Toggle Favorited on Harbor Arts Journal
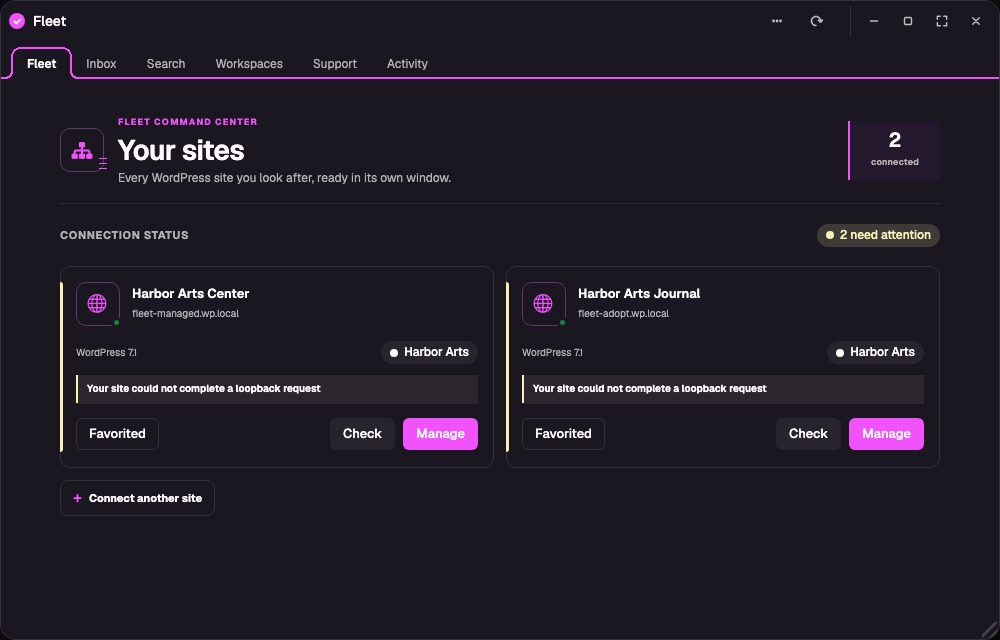1000x640 pixels. tap(563, 434)
